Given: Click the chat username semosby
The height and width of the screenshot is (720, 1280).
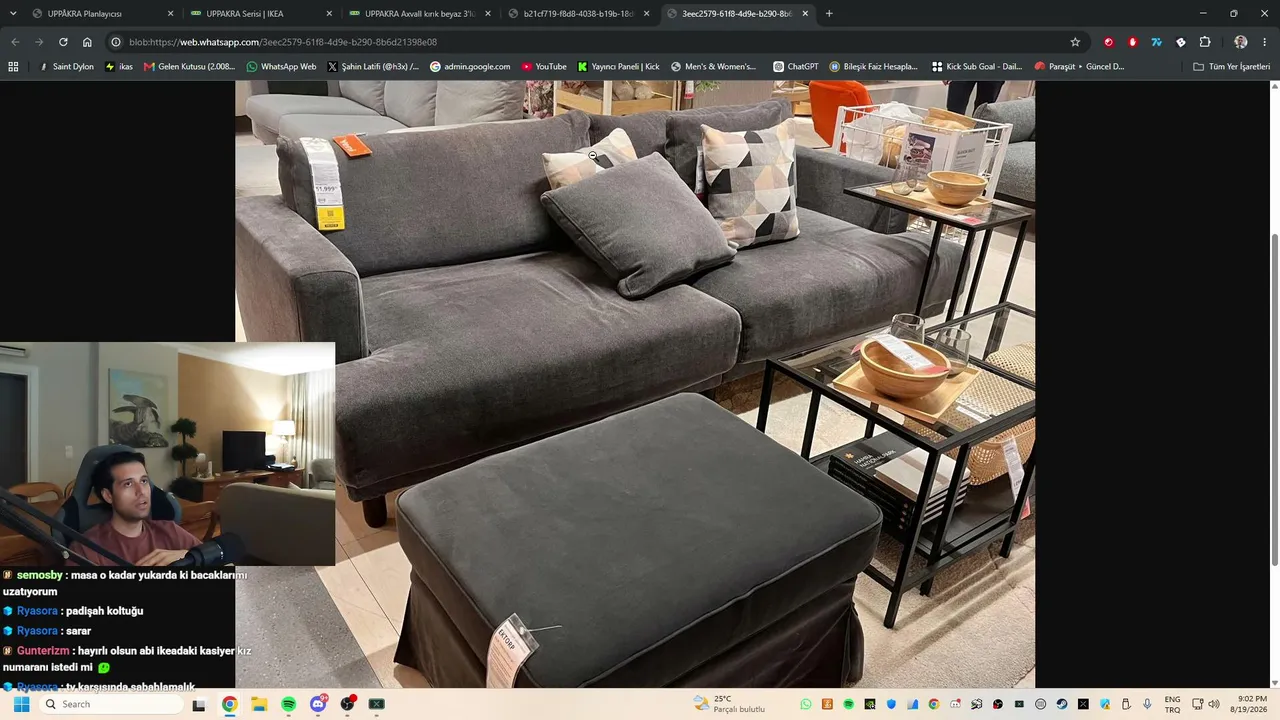Looking at the screenshot, I should [40, 575].
